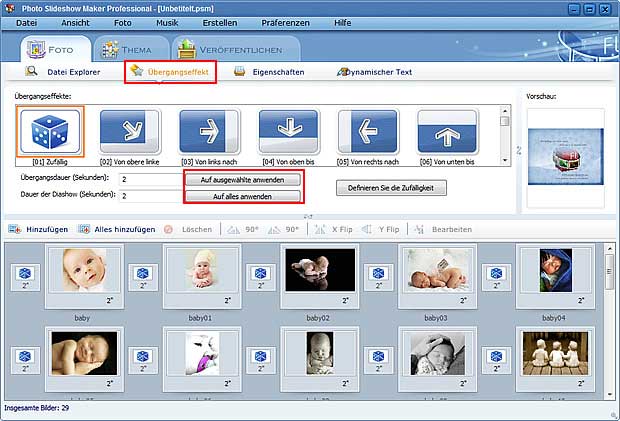Select the baby04 photo thumbnail
The height and width of the screenshot is (421, 620).
[556, 276]
